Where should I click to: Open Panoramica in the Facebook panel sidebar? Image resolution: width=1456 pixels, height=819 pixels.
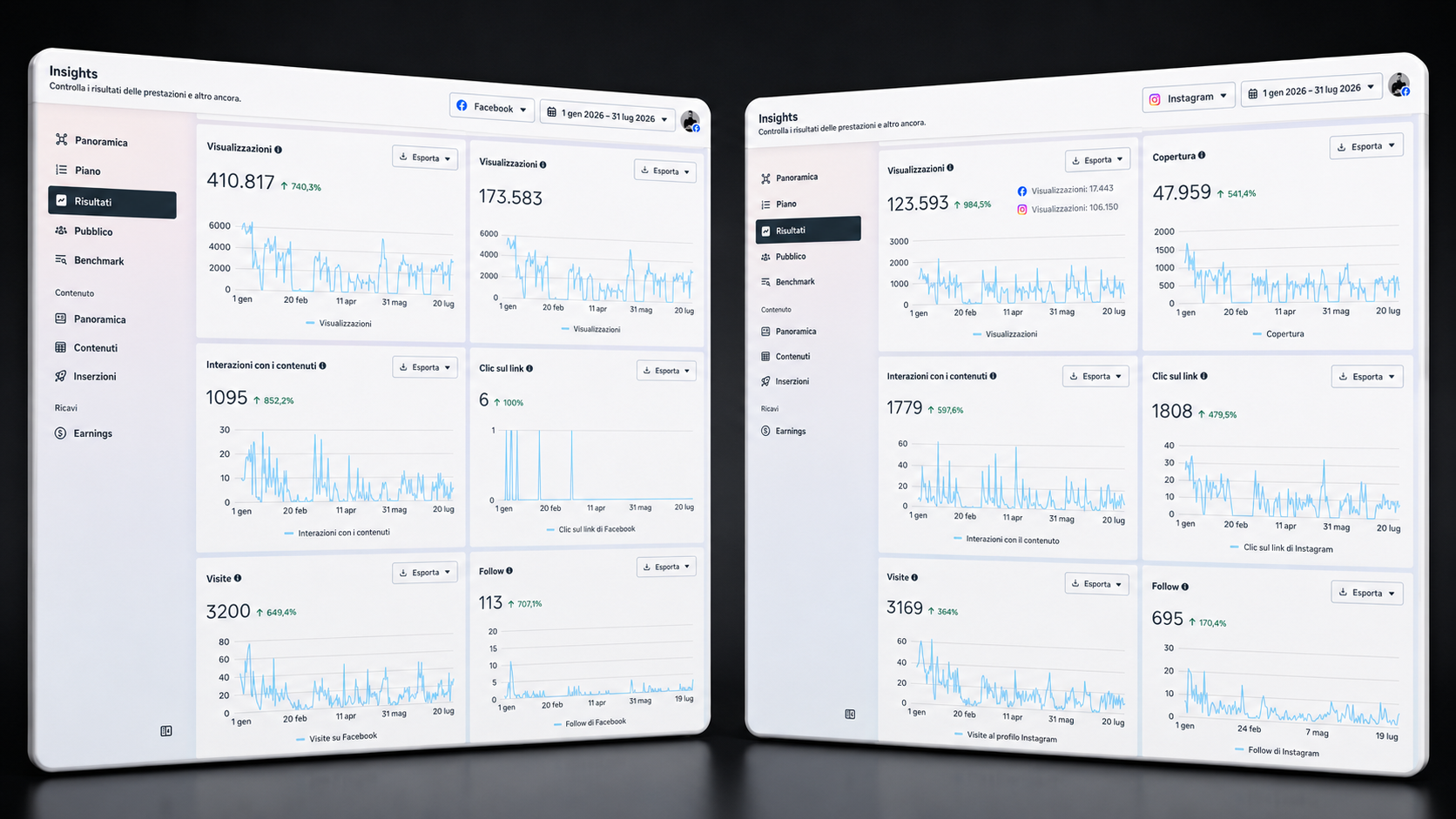pyautogui.click(x=91, y=141)
